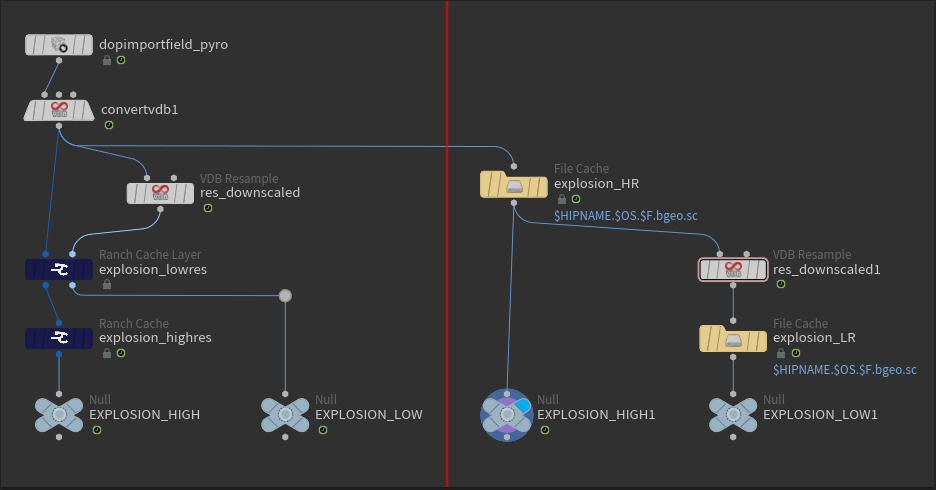The height and width of the screenshot is (490, 936).
Task: Toggle lock badge under explosion_HR
Action: (x=562, y=199)
